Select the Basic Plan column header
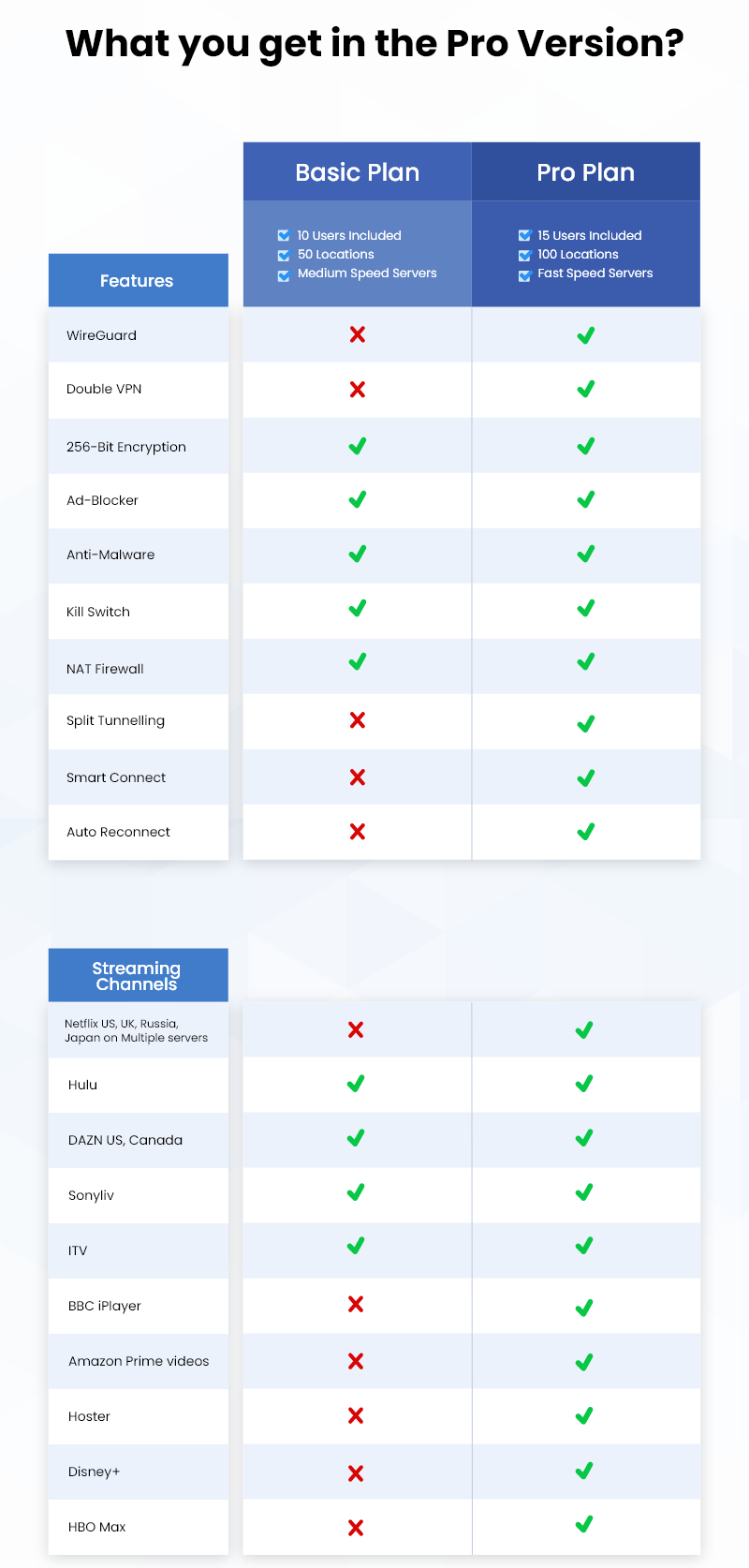 pos(357,172)
